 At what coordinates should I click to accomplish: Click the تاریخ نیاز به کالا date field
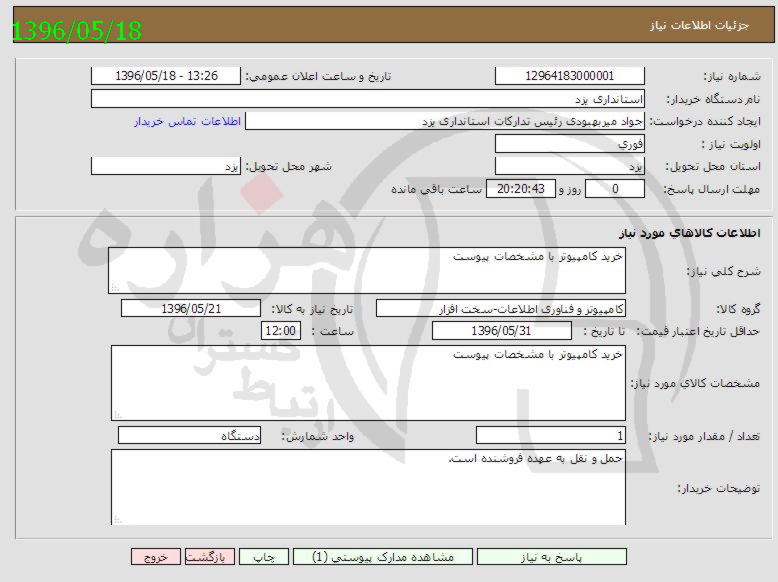[x=190, y=308]
